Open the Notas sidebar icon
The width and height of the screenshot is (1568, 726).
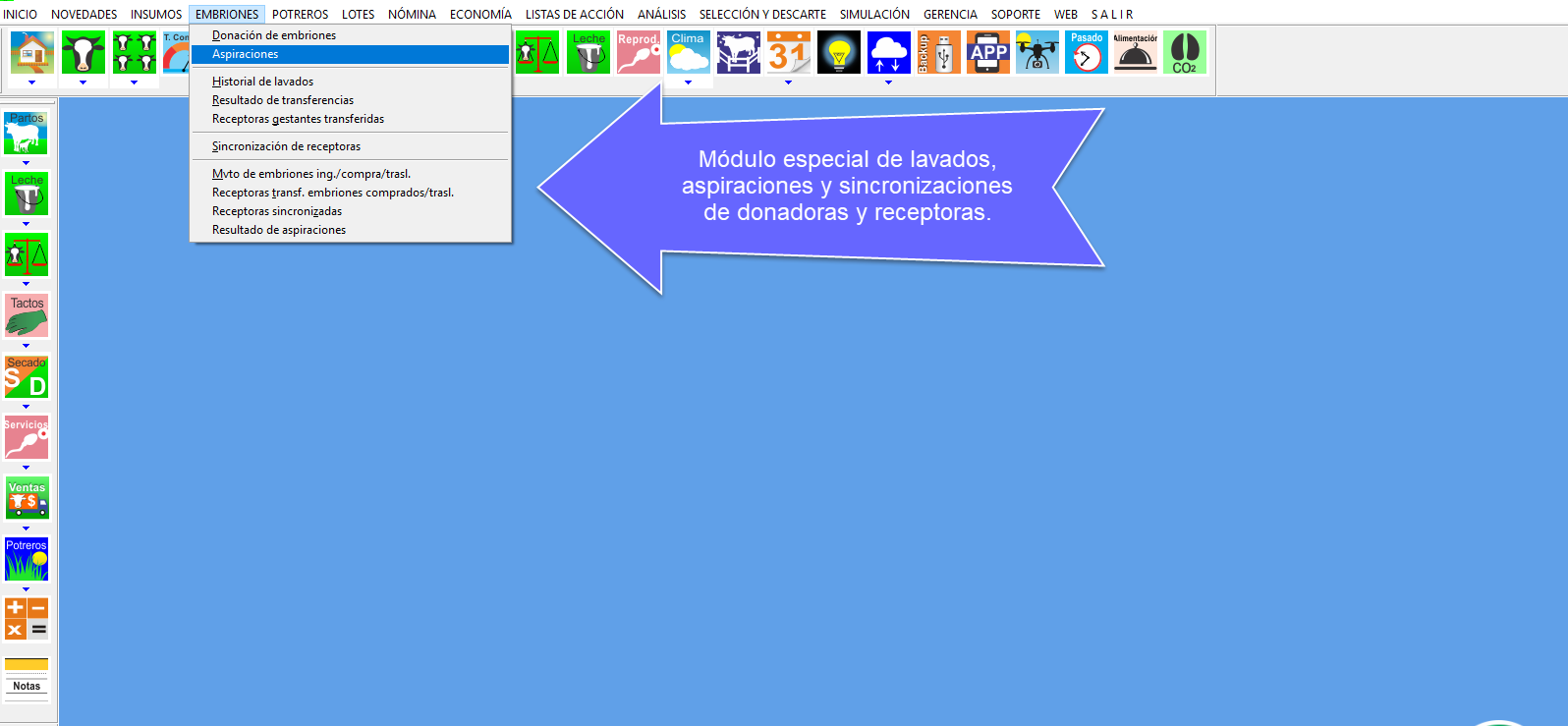(27, 679)
